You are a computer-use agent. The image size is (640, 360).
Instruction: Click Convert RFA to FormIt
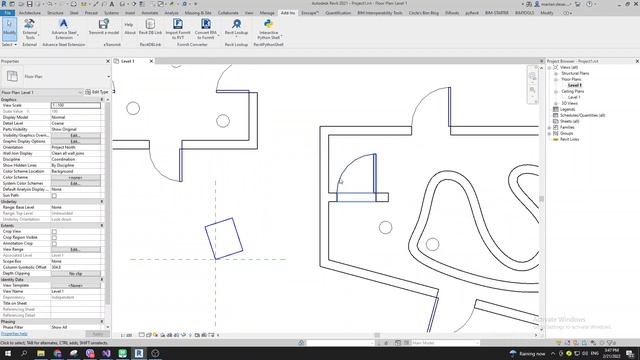[x=206, y=29]
